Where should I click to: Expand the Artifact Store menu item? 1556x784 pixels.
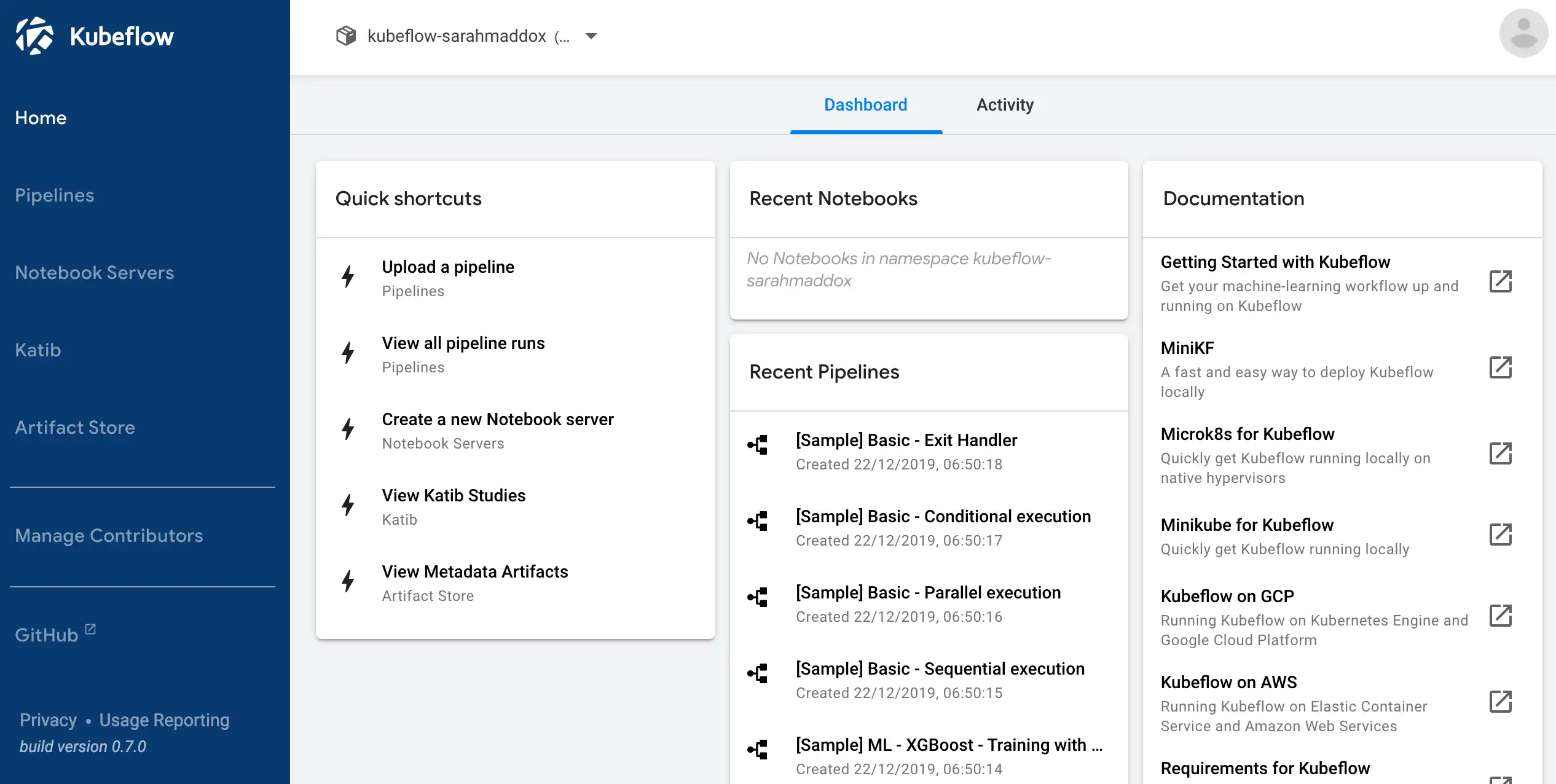coord(75,427)
